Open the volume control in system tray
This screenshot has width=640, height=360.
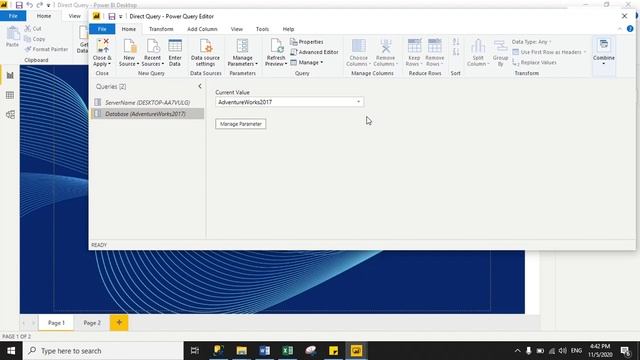[x=563, y=351]
